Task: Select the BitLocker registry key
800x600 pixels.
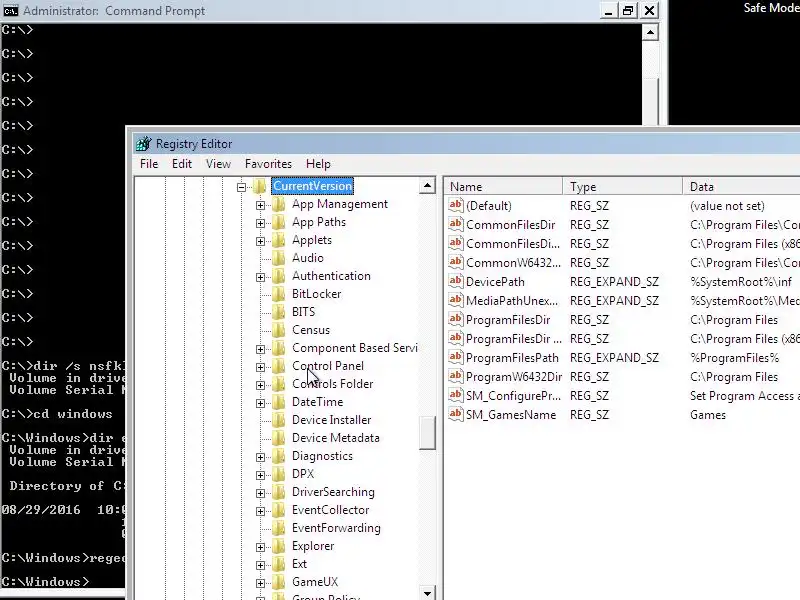Action: click(316, 294)
